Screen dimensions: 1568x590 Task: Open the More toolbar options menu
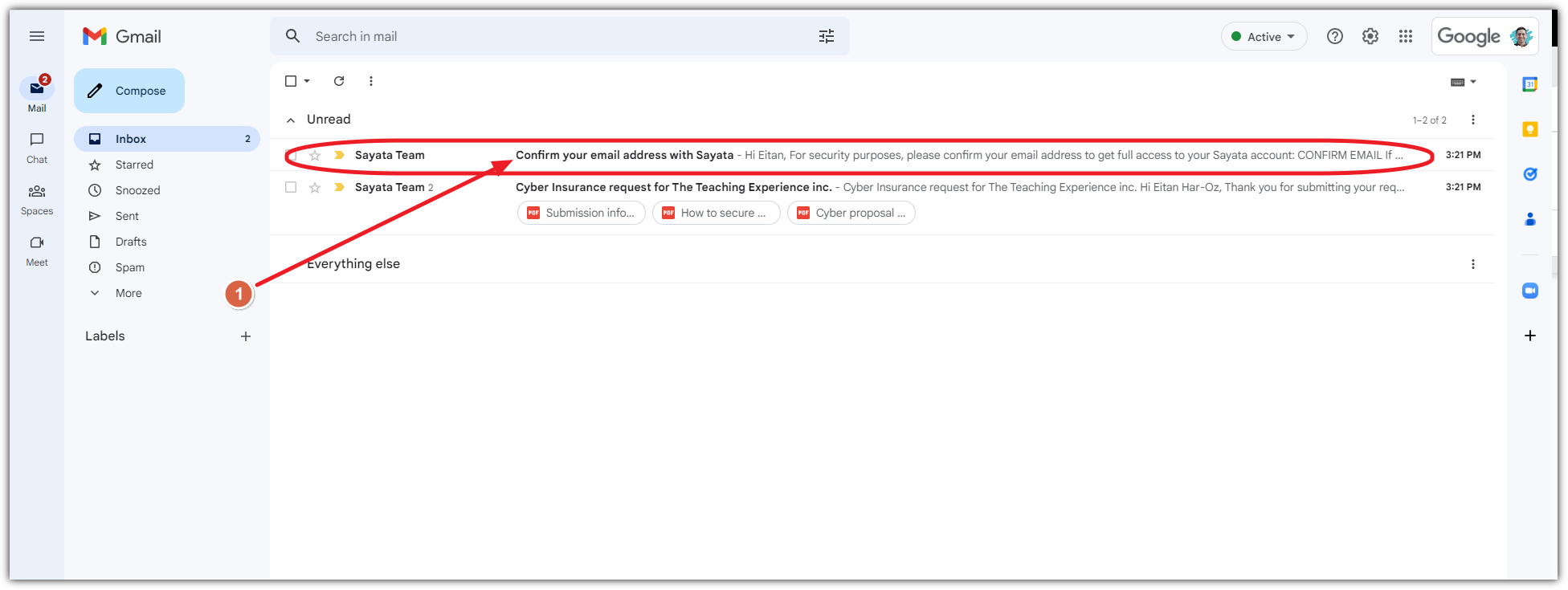(370, 81)
